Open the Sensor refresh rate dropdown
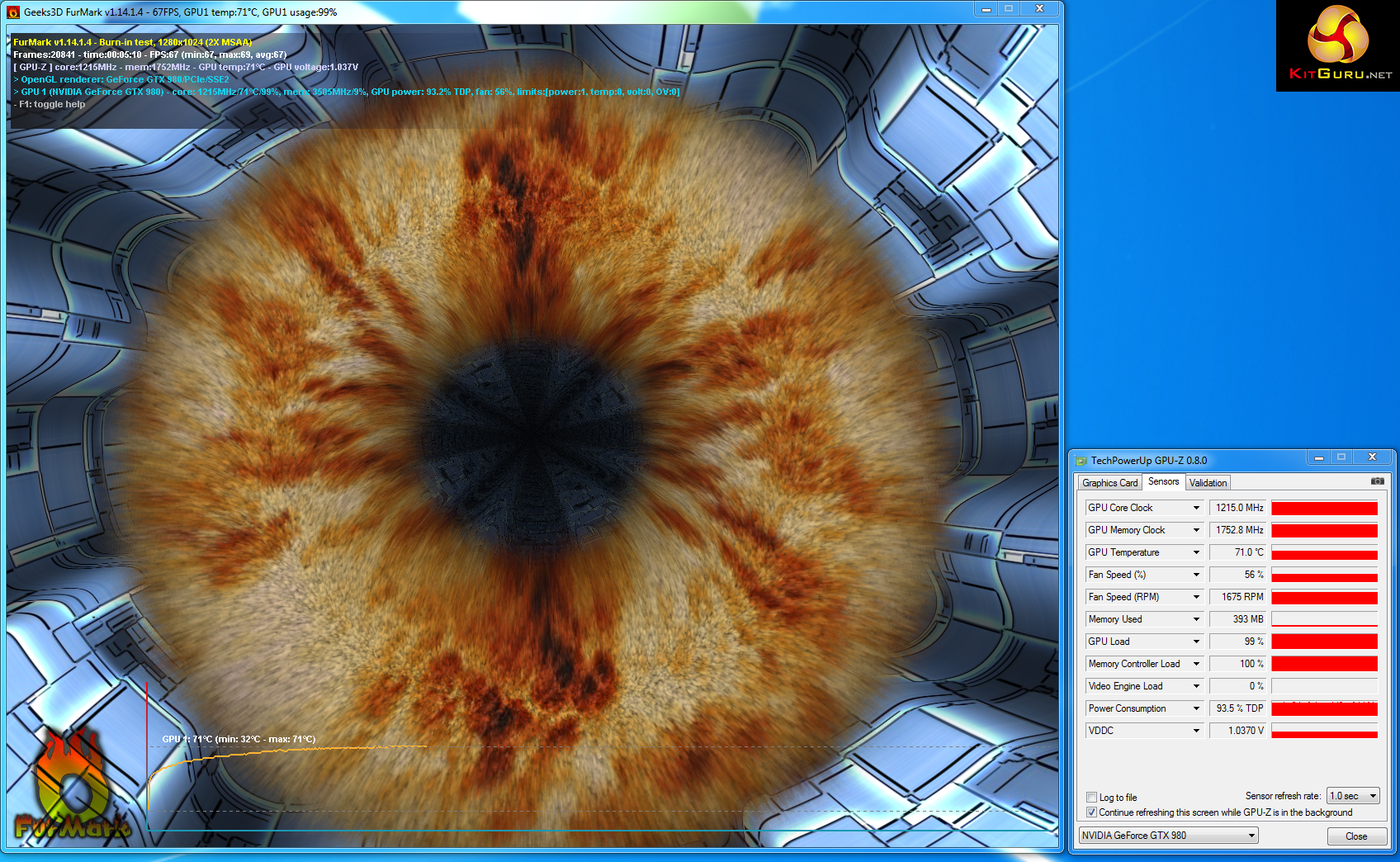 1373,796
